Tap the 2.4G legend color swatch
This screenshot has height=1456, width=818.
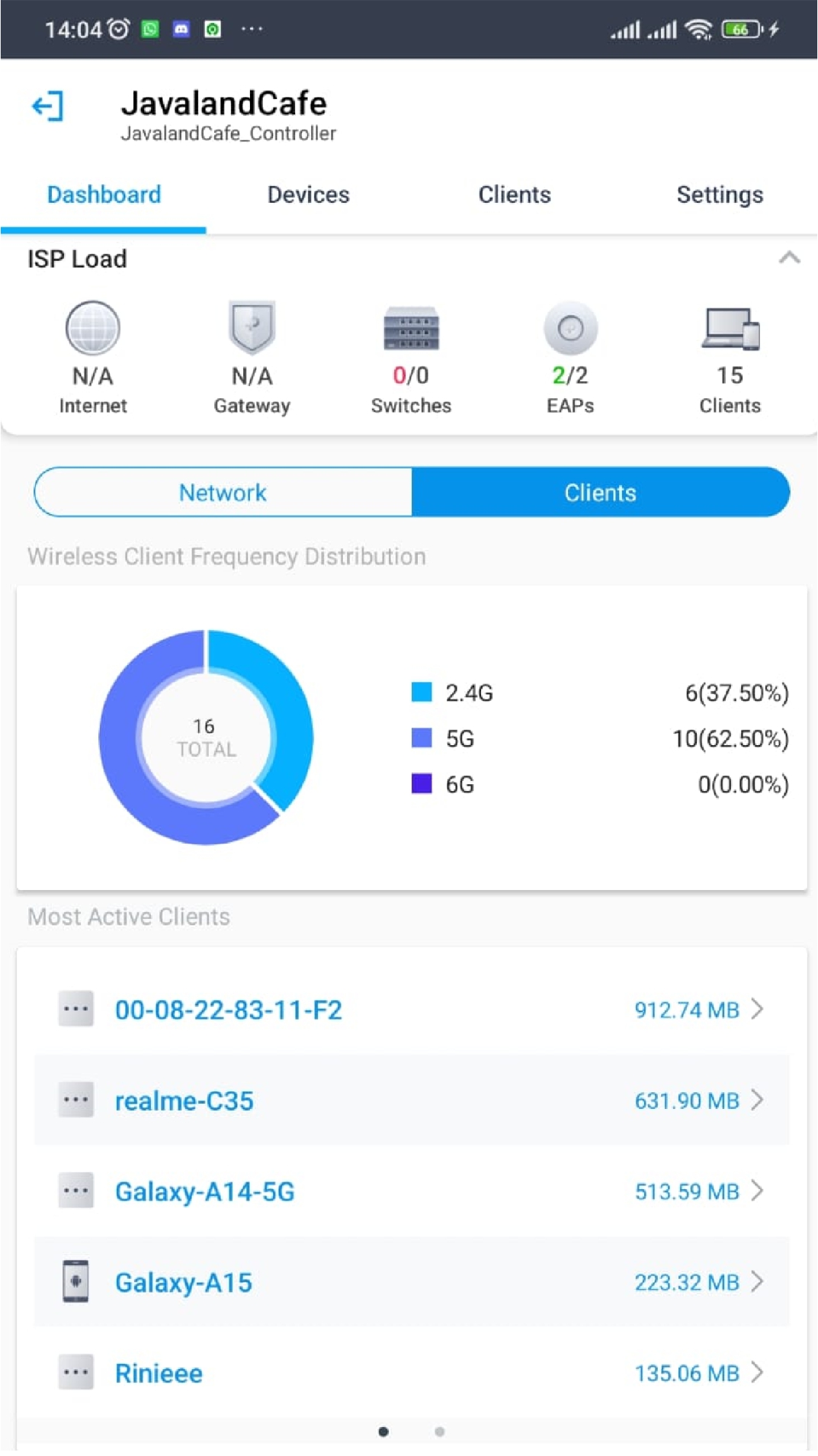[422, 692]
